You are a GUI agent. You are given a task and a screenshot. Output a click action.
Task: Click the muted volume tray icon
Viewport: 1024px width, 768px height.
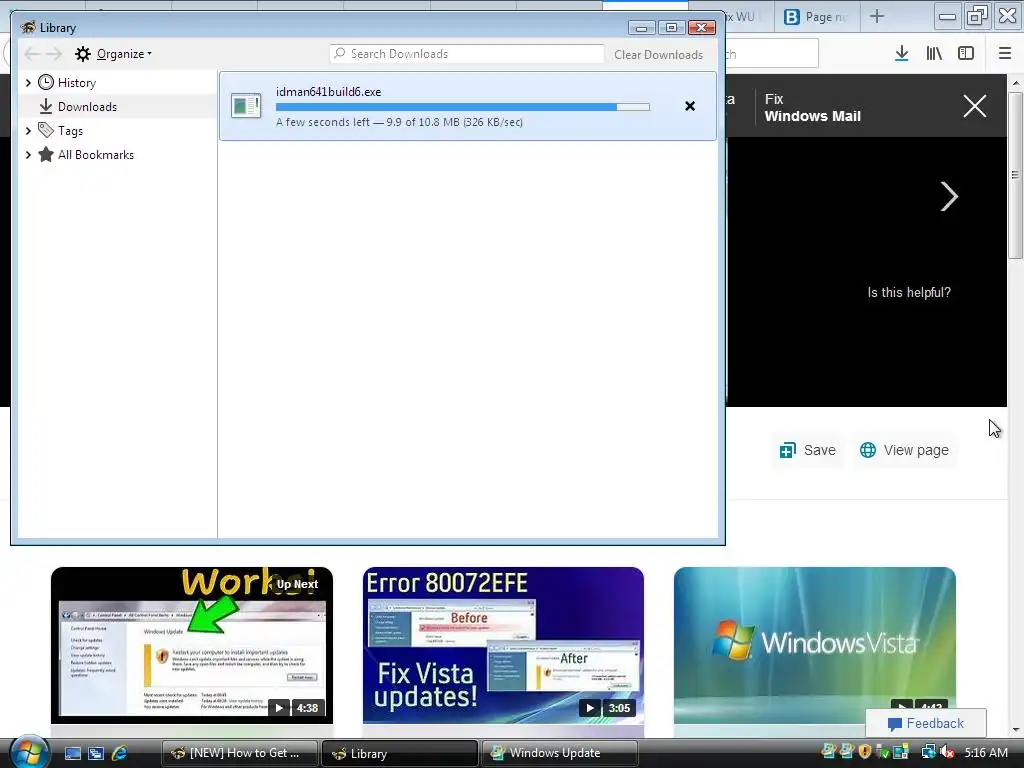947,752
